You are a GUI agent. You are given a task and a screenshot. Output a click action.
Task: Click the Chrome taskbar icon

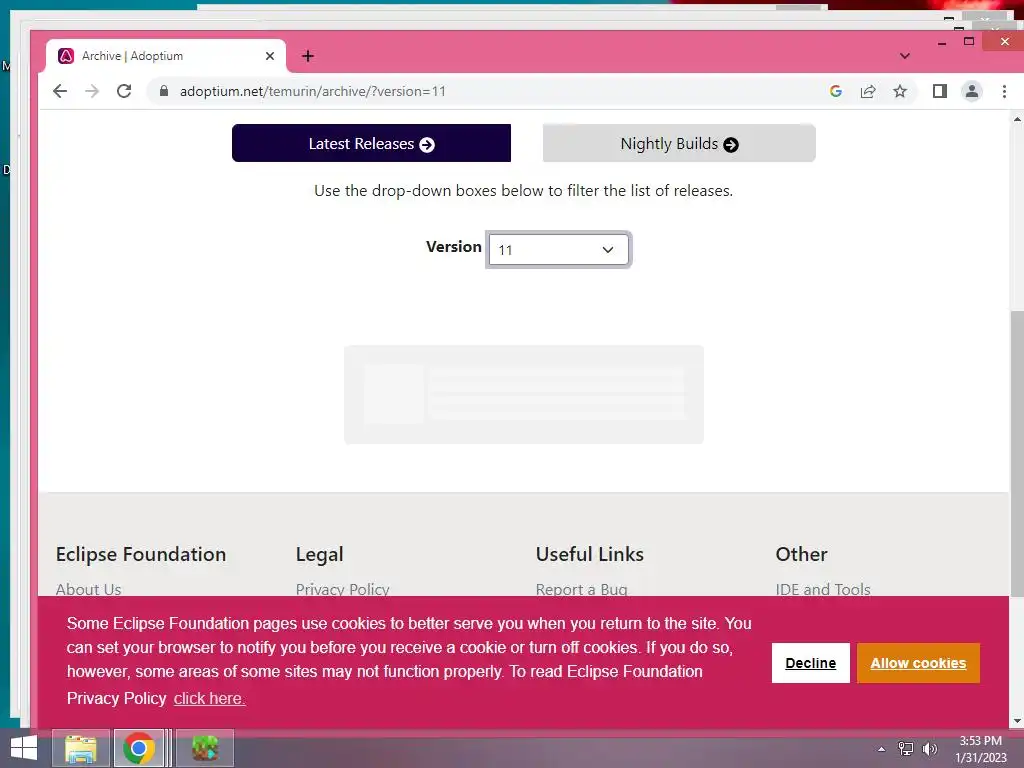pyautogui.click(x=138, y=748)
